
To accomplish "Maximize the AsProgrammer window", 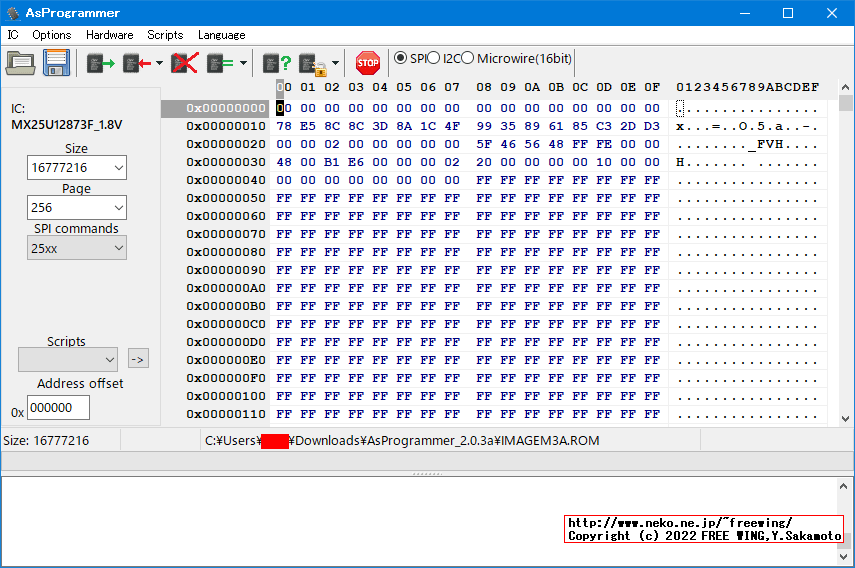I will pos(788,13).
